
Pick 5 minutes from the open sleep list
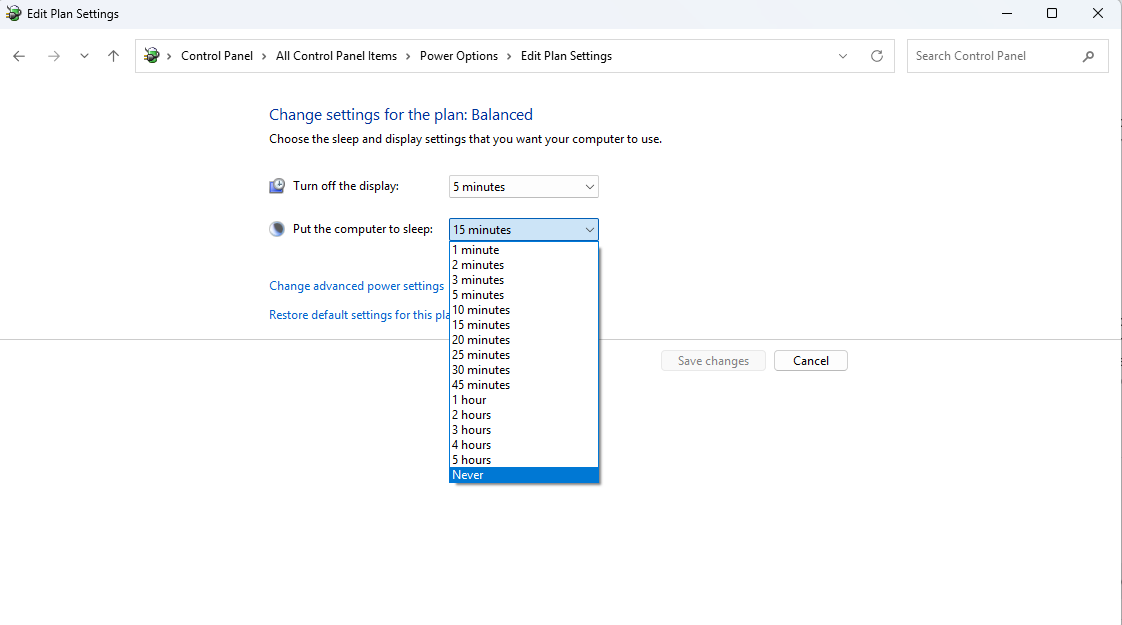(x=524, y=295)
